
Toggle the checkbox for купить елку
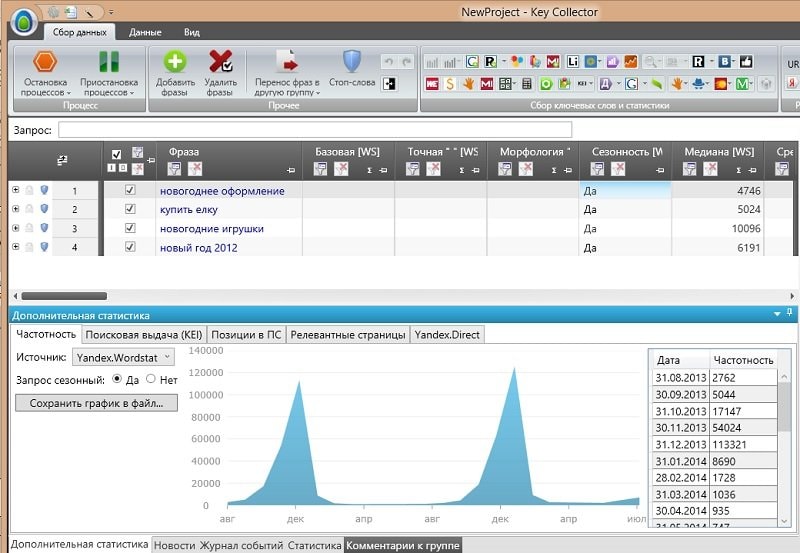point(129,209)
